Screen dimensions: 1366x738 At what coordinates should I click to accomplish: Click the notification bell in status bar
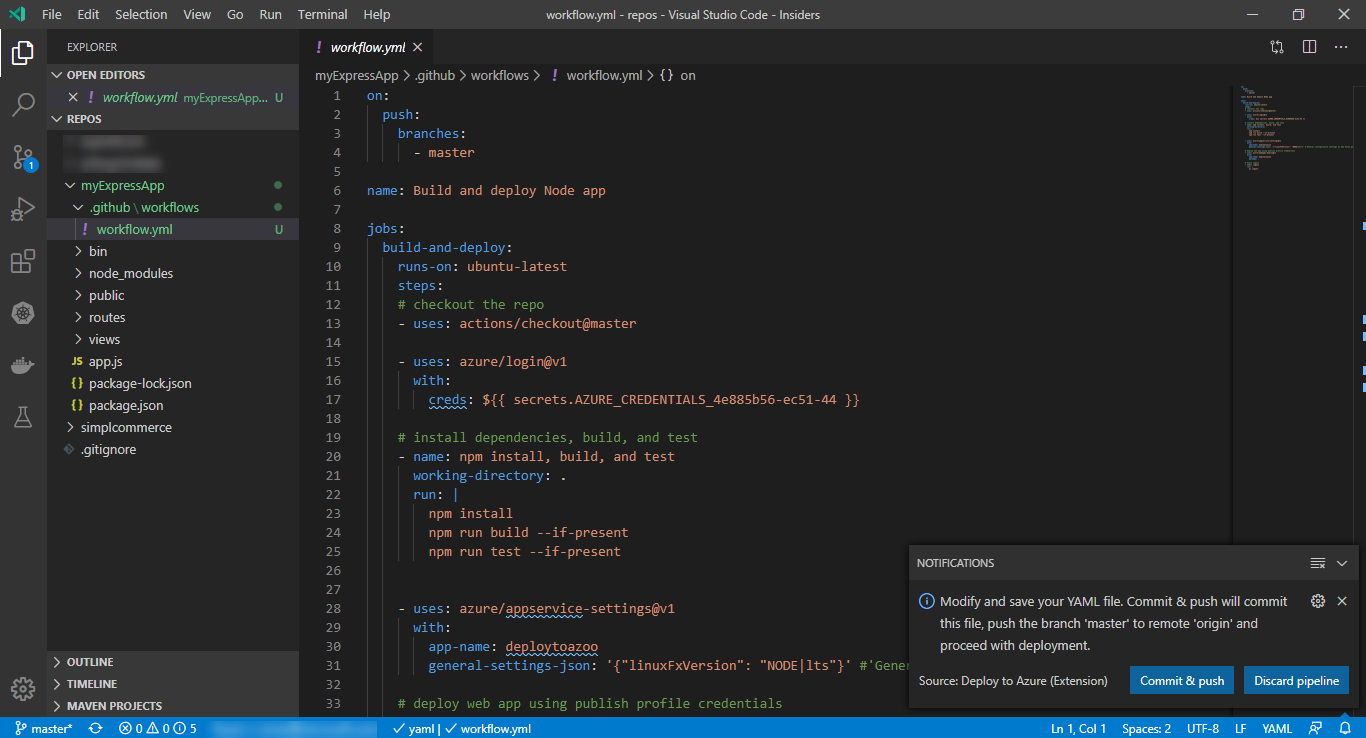pyautogui.click(x=1345, y=728)
